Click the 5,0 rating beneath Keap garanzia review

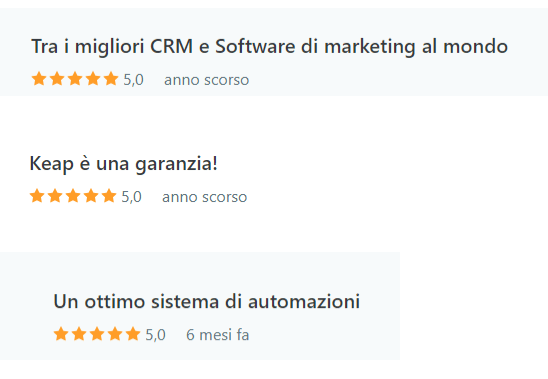[x=131, y=197]
